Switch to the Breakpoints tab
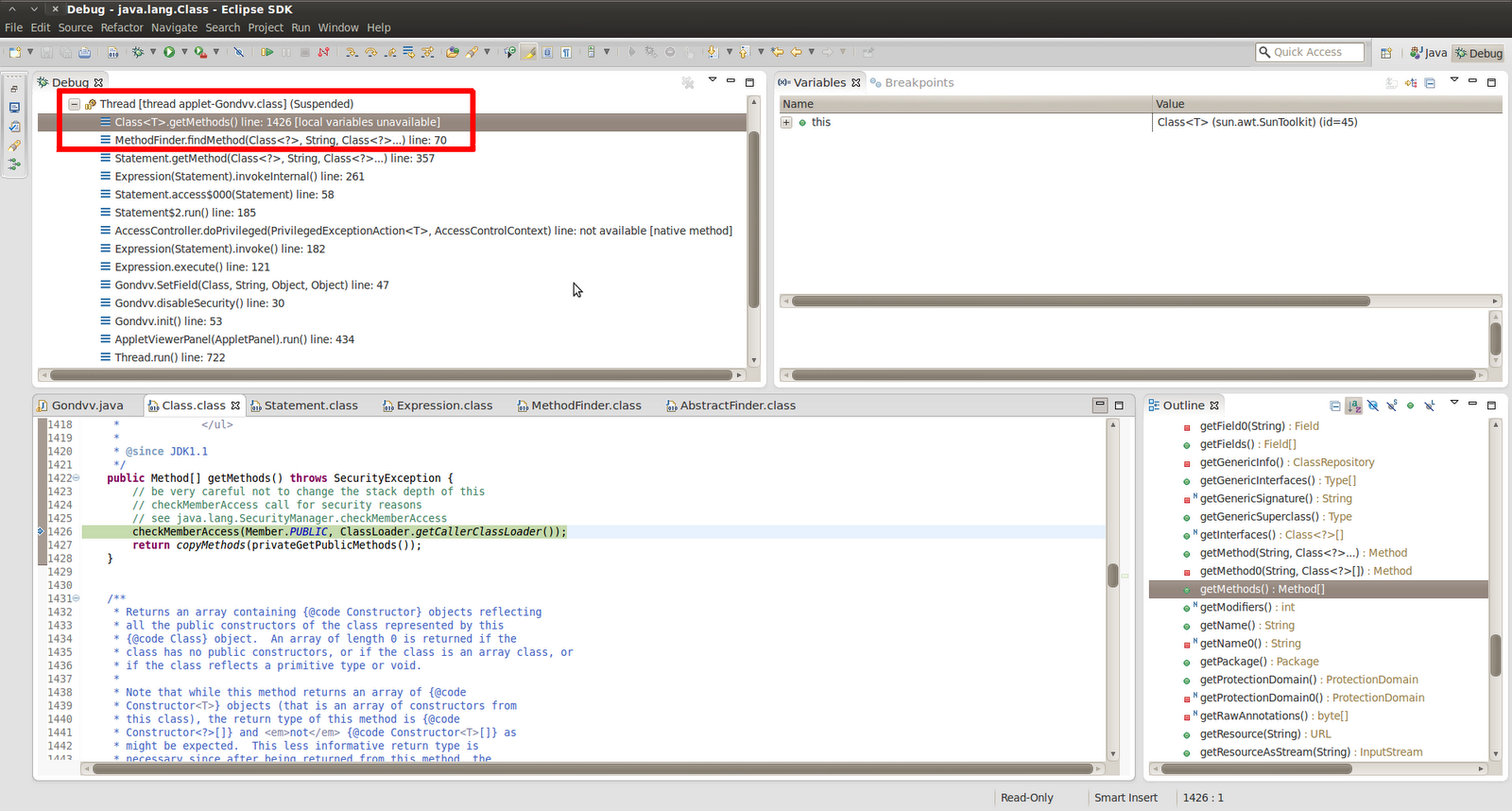The image size is (1512, 811). (x=912, y=83)
